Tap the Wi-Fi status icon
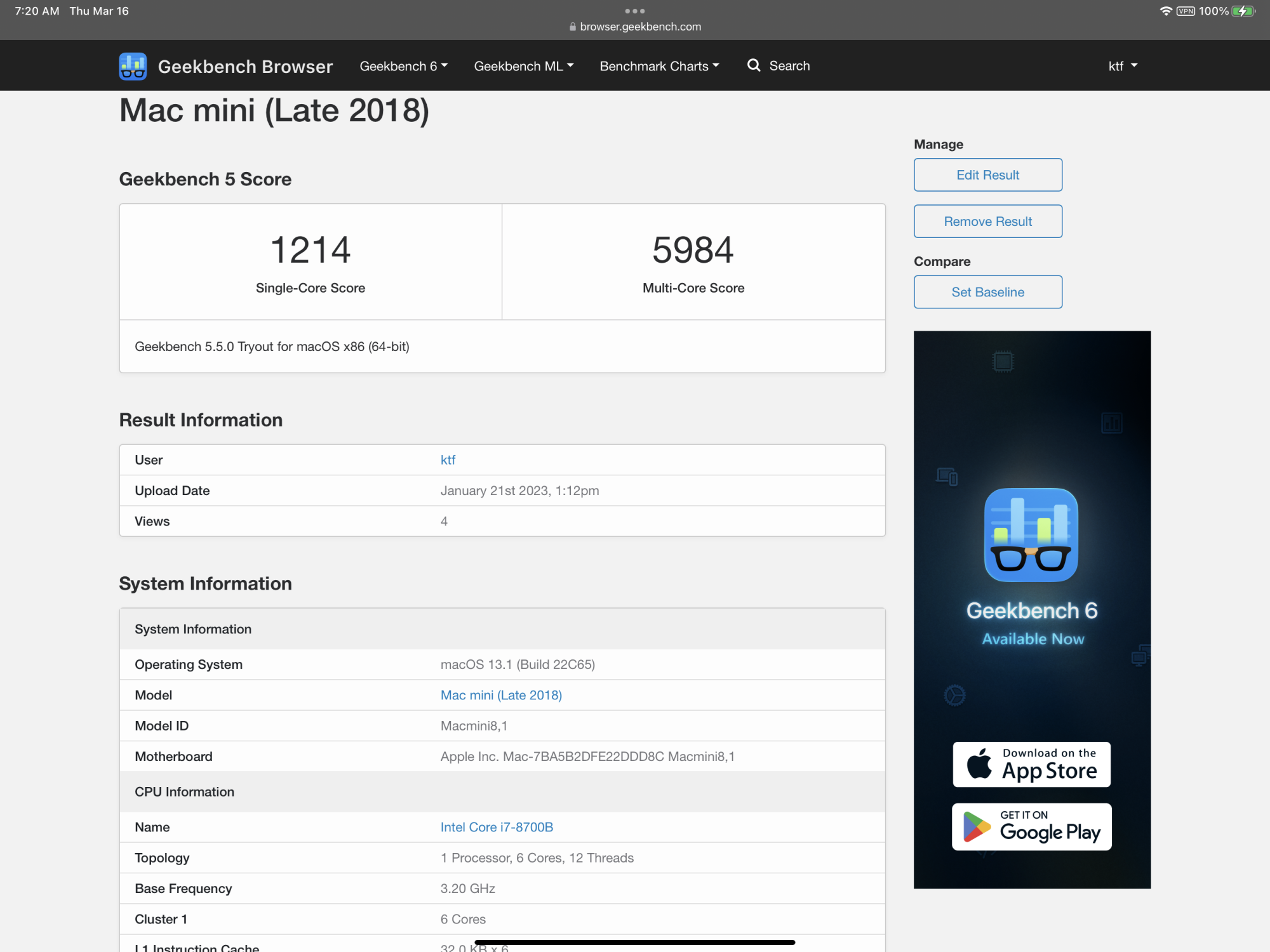 pos(1165,11)
